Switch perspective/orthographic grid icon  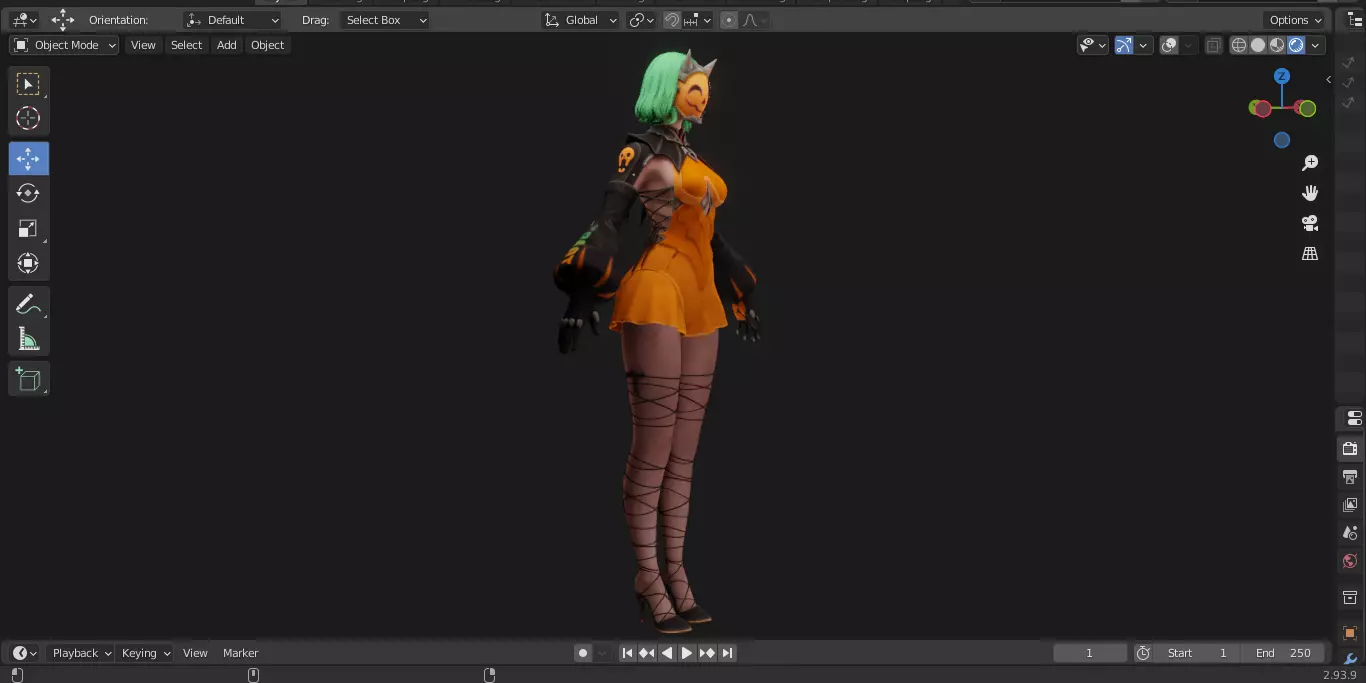pos(1310,254)
